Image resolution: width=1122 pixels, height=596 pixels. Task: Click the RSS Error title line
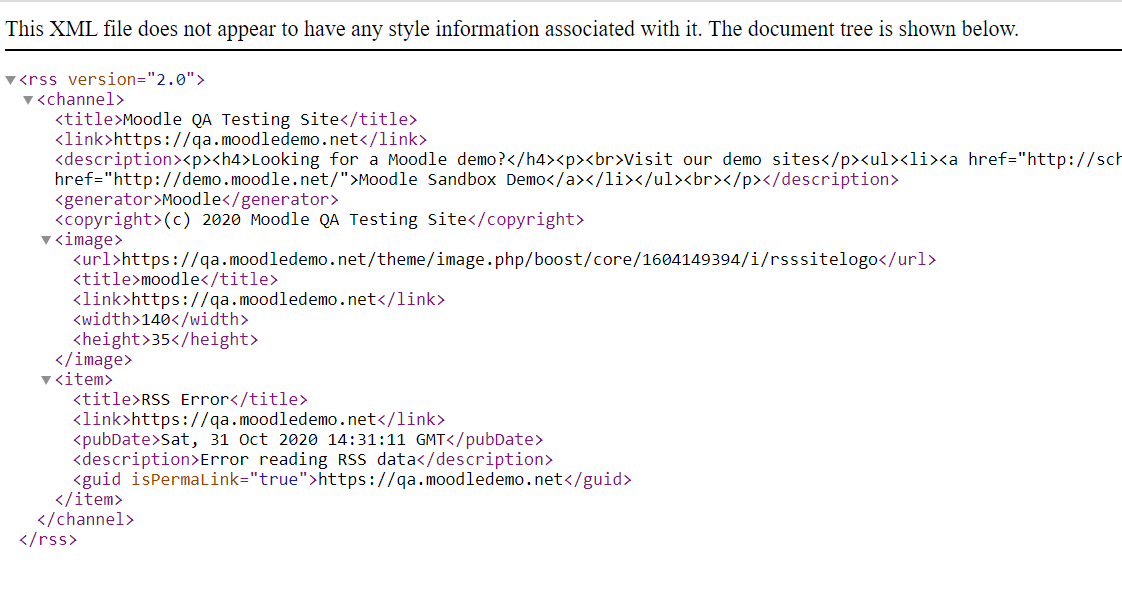click(190, 400)
